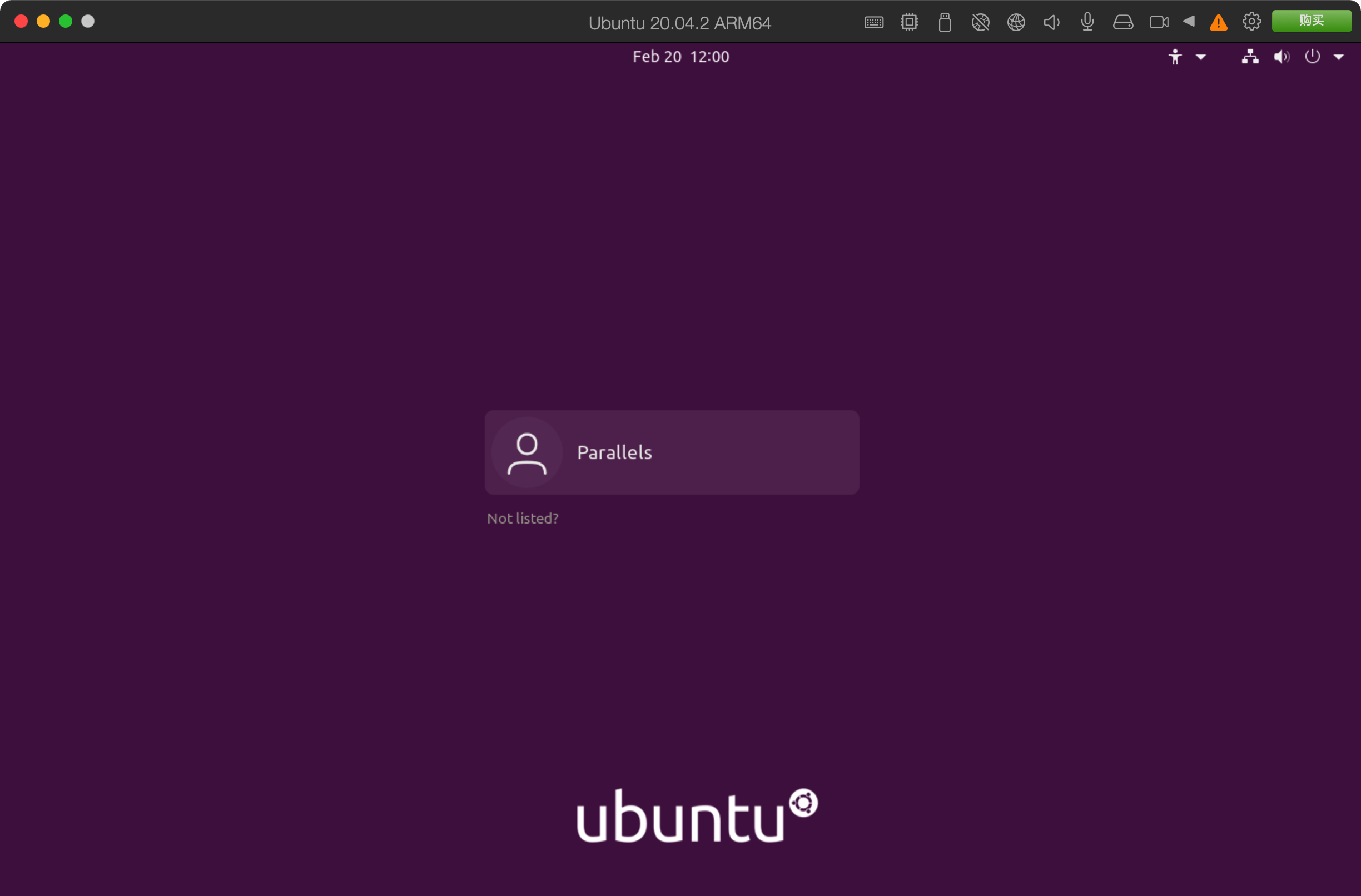The image size is (1361, 896).
Task: Click the wired network status icon
Action: (1249, 57)
